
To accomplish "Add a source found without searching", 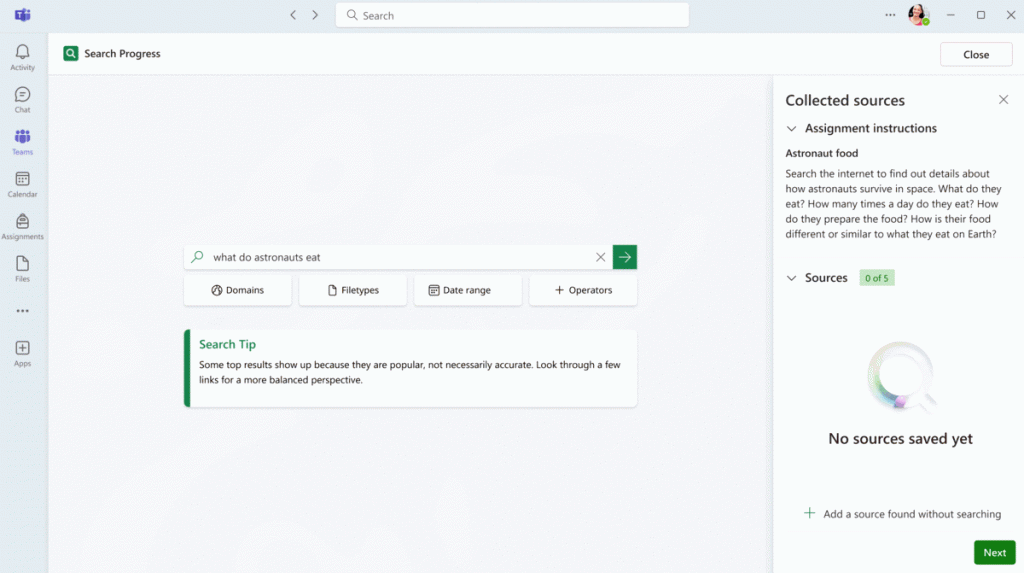I will click(902, 514).
